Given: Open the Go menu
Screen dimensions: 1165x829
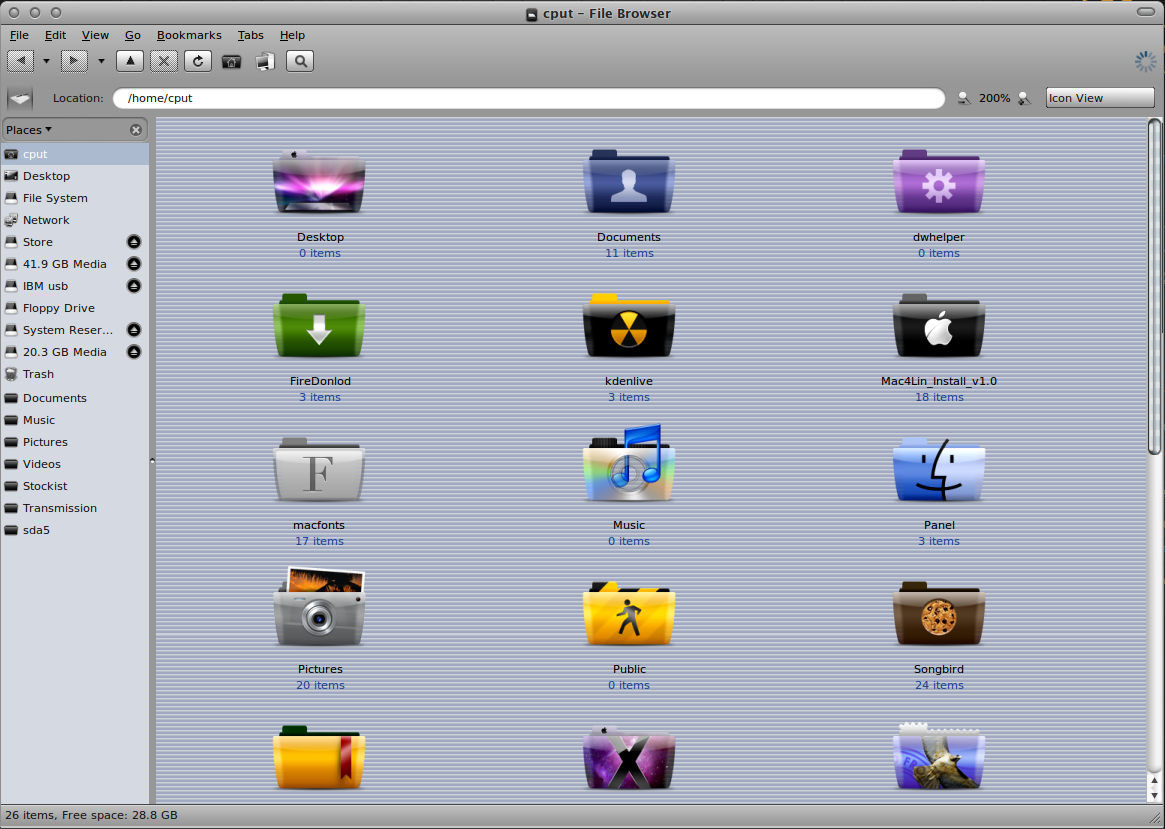Looking at the screenshot, I should coord(132,35).
